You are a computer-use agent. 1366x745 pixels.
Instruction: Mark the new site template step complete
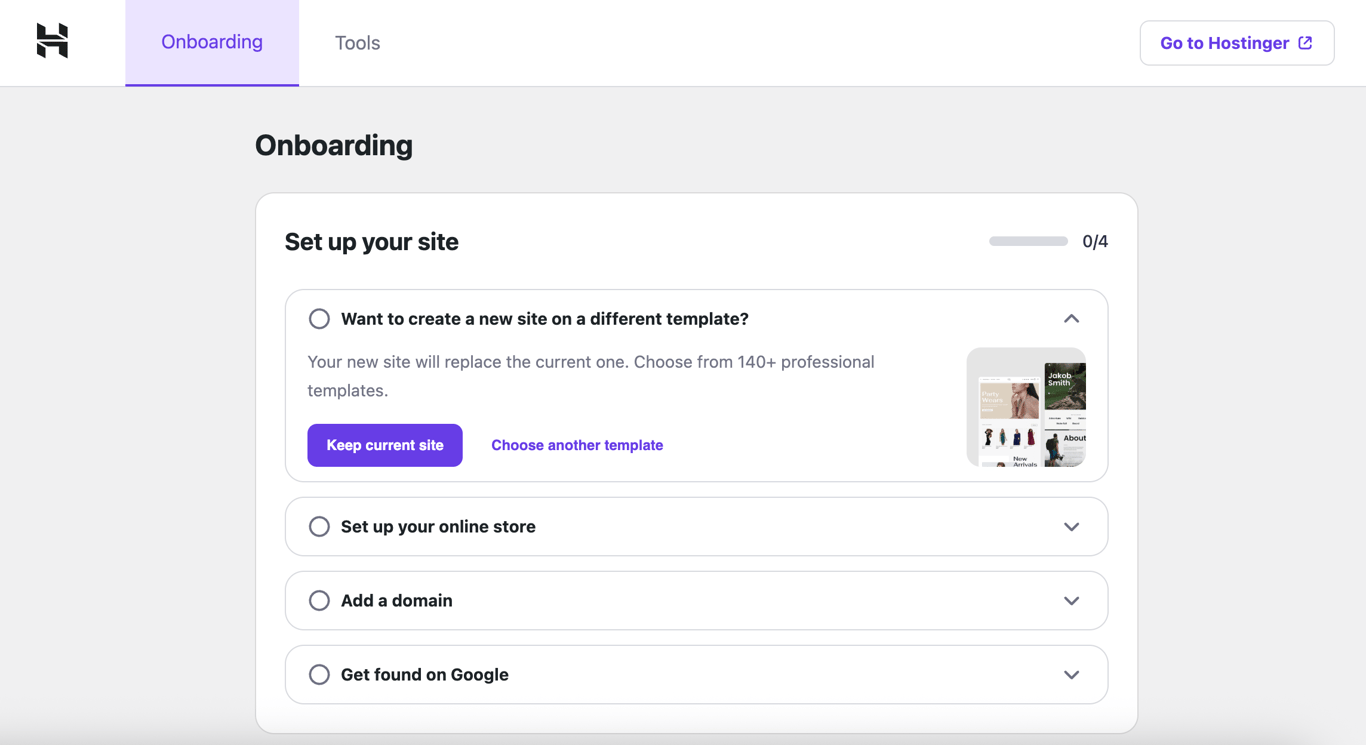(319, 318)
